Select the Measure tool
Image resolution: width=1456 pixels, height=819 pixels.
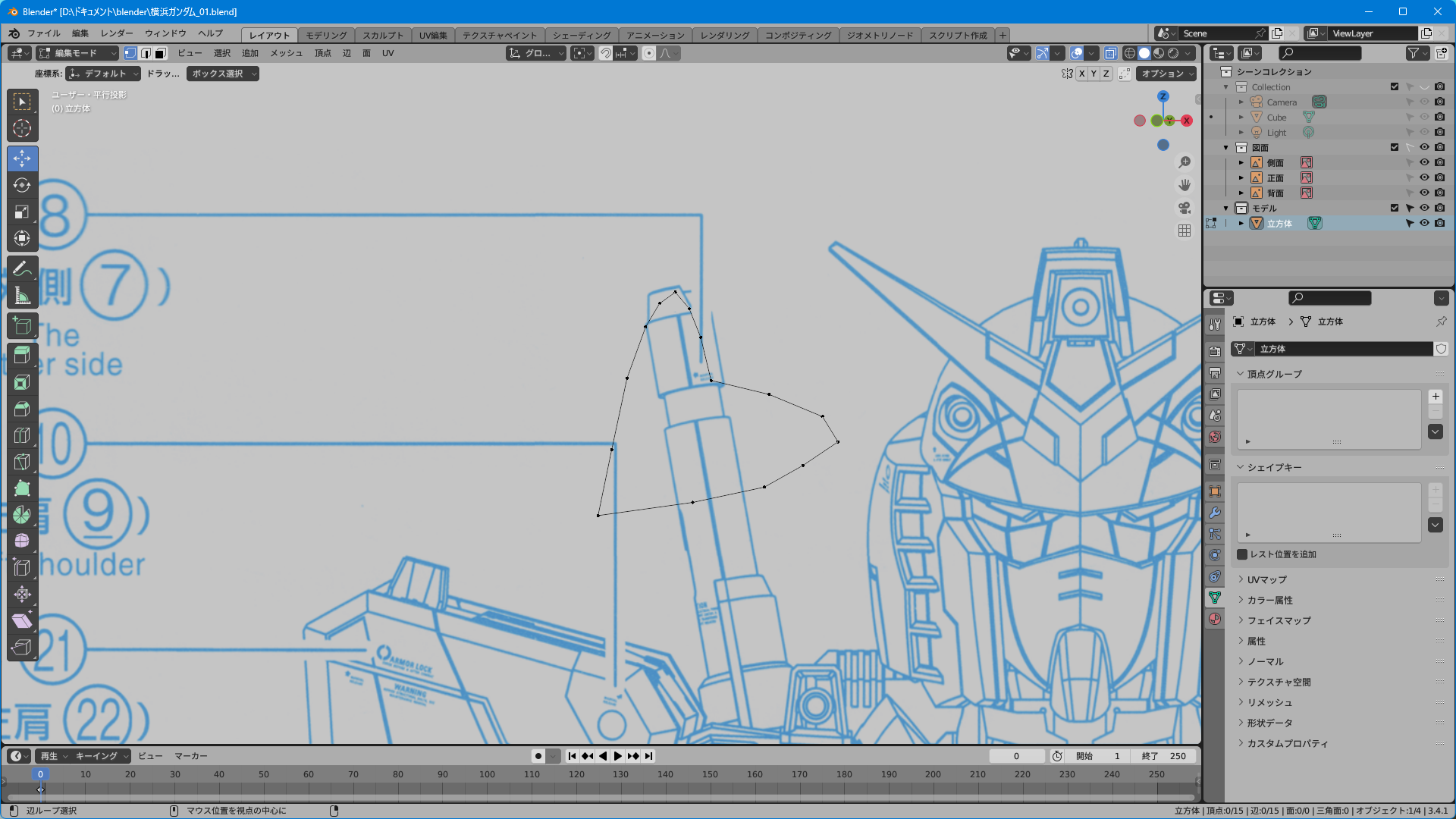22,297
